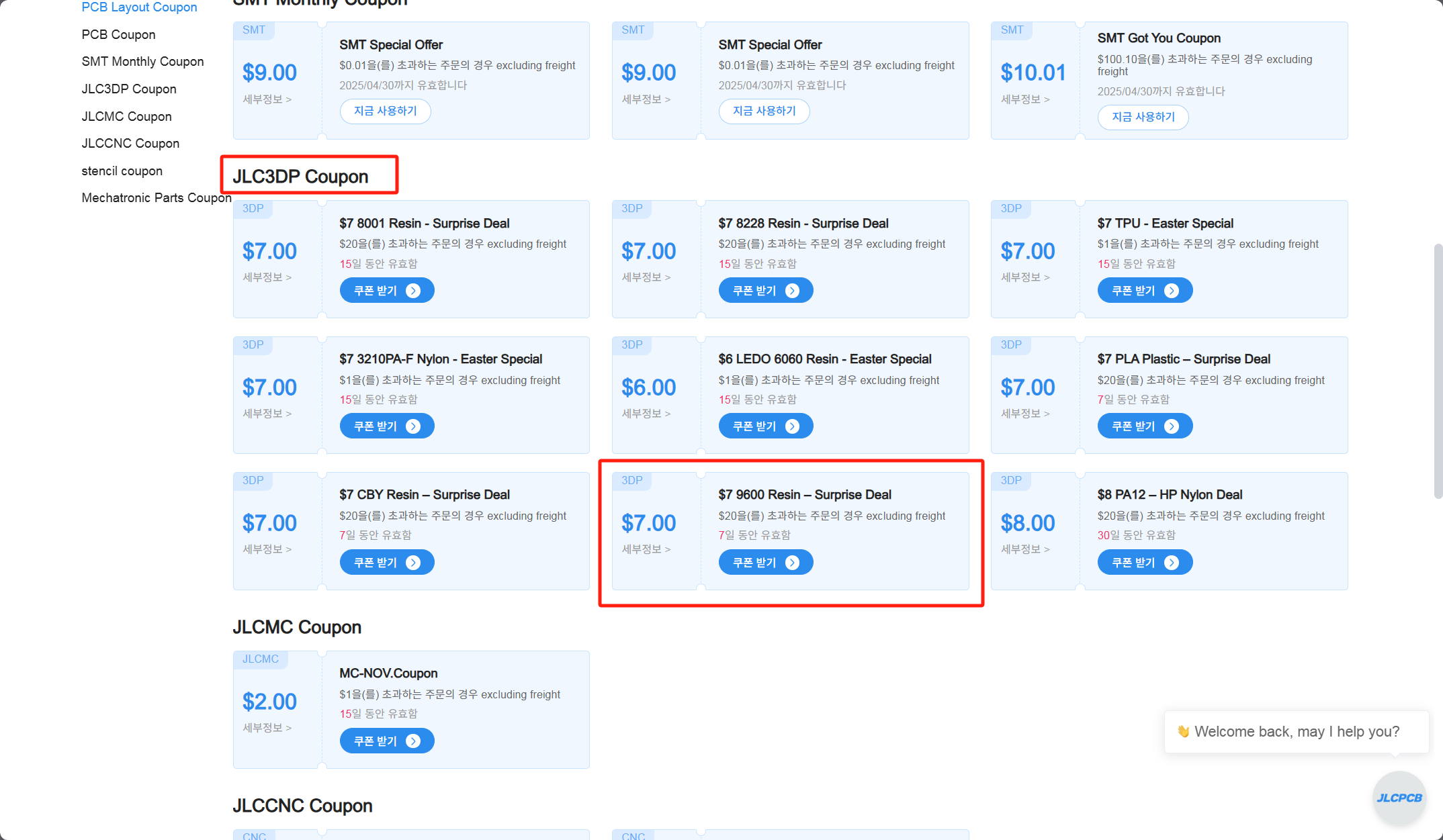Click the $7 9600 Resin – Surprise Deal title
The width and height of the screenshot is (1443, 840).
805,495
